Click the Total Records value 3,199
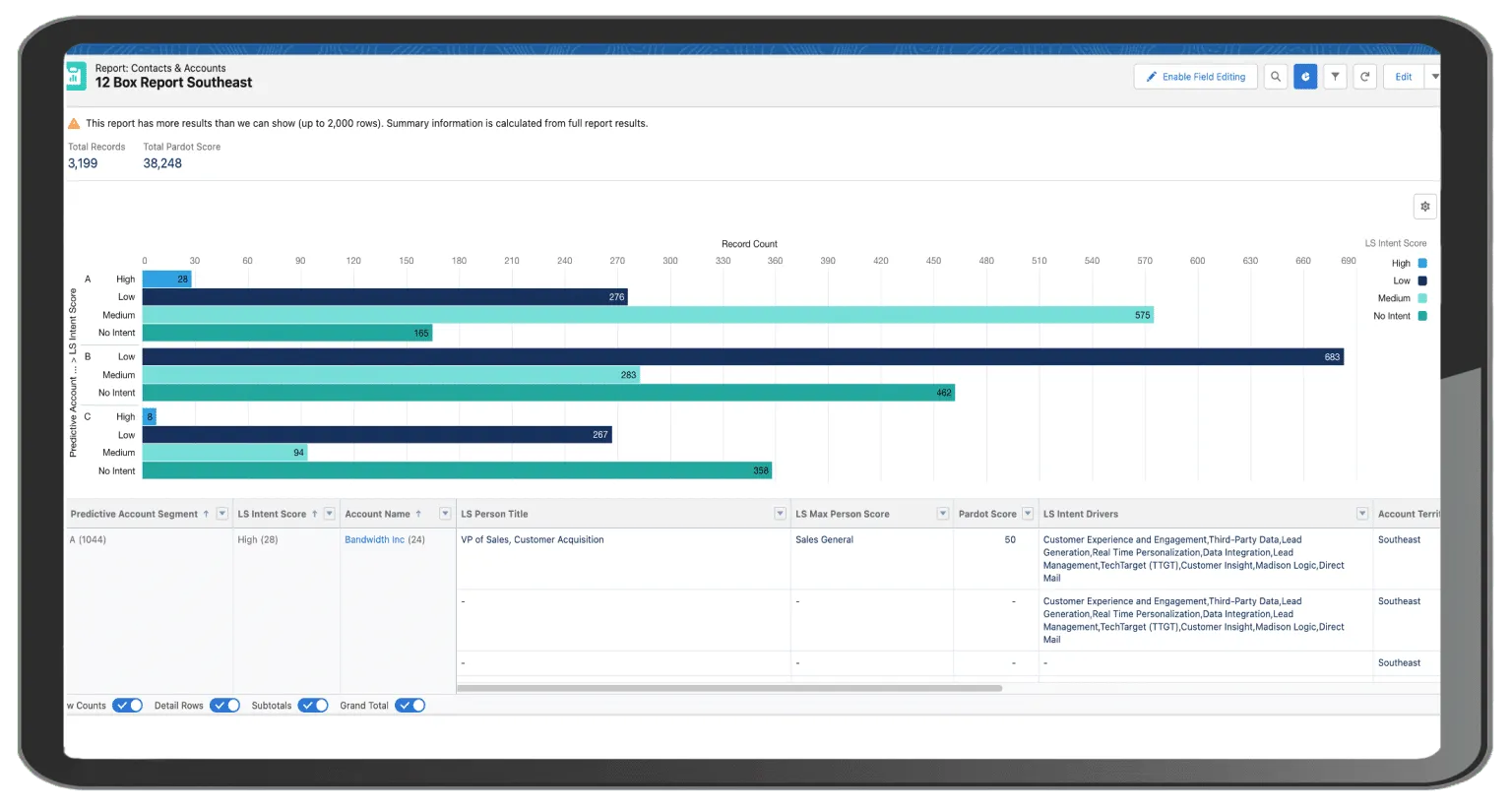 (x=83, y=163)
